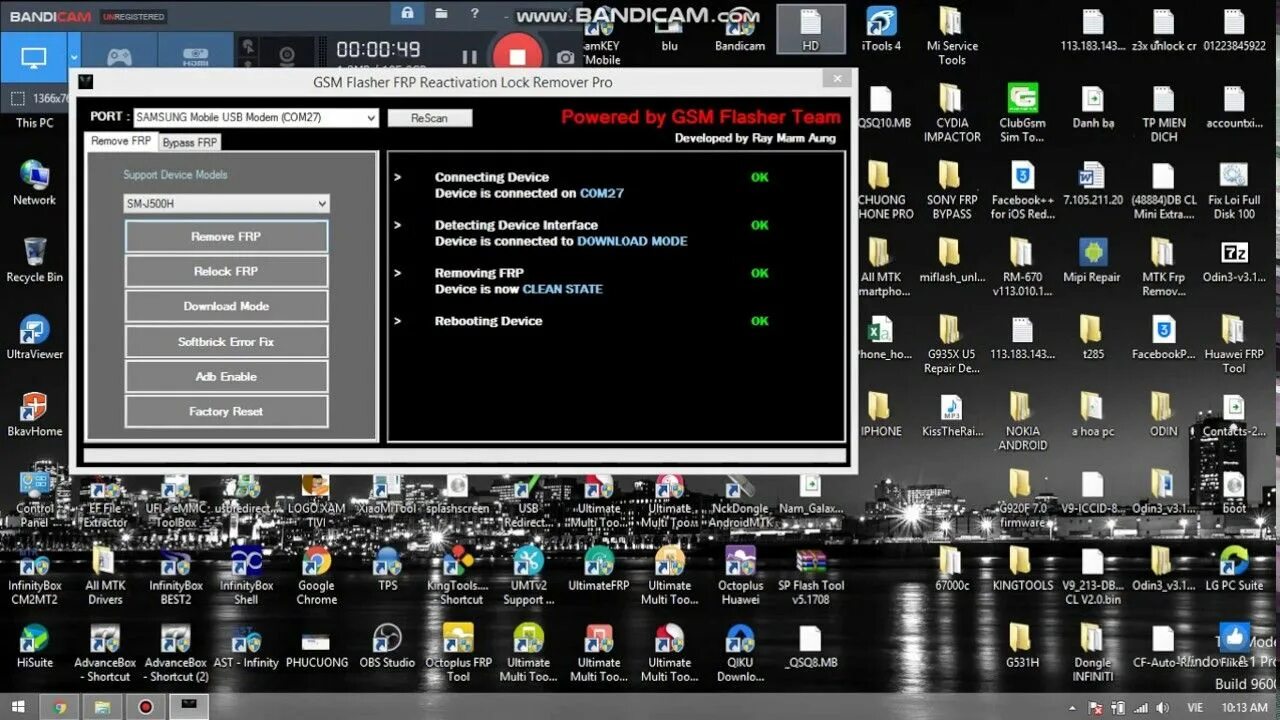Open the PHUCUONG desktop icon

[316, 646]
